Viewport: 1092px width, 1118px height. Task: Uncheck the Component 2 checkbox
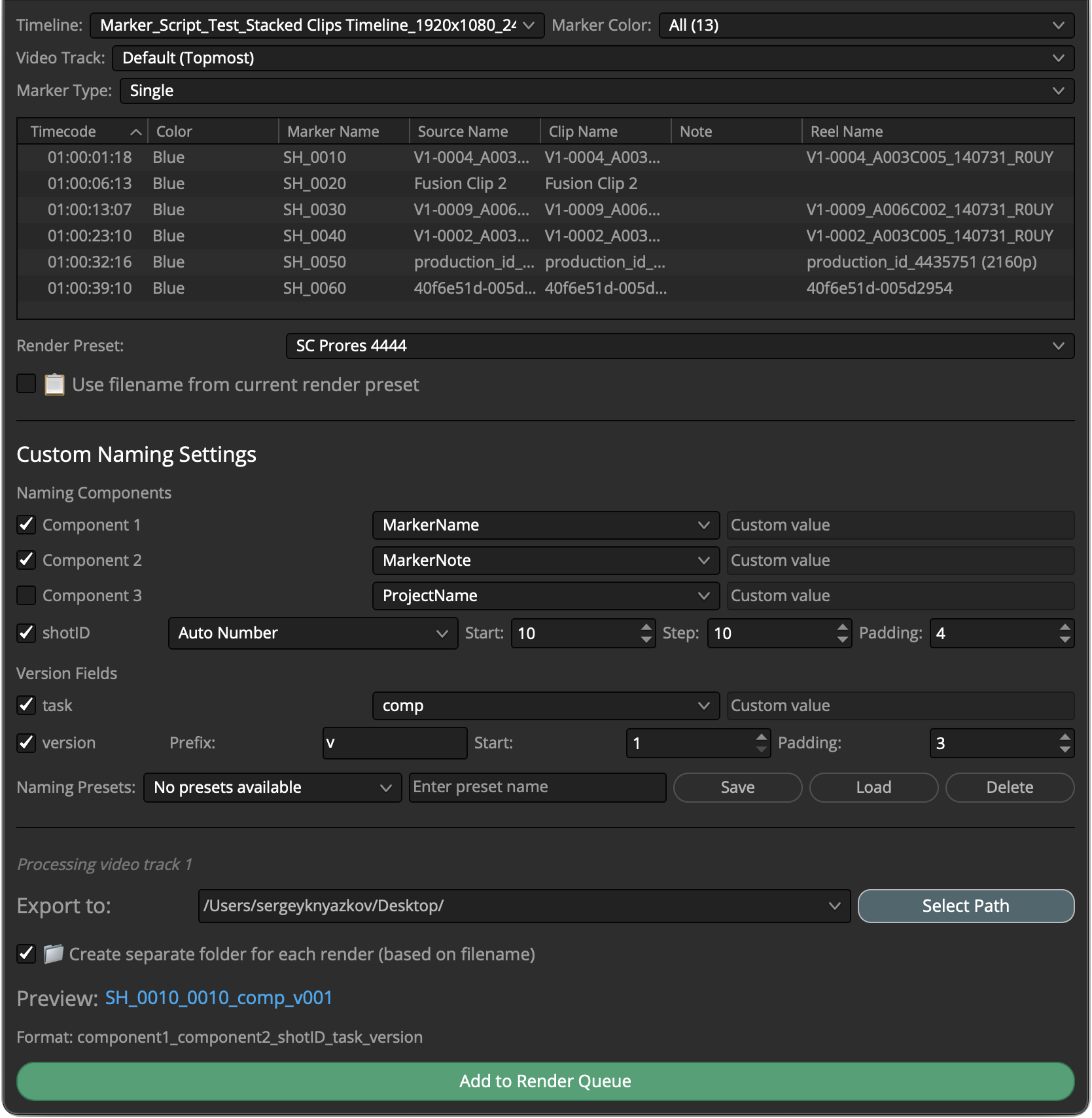pyautogui.click(x=26, y=560)
